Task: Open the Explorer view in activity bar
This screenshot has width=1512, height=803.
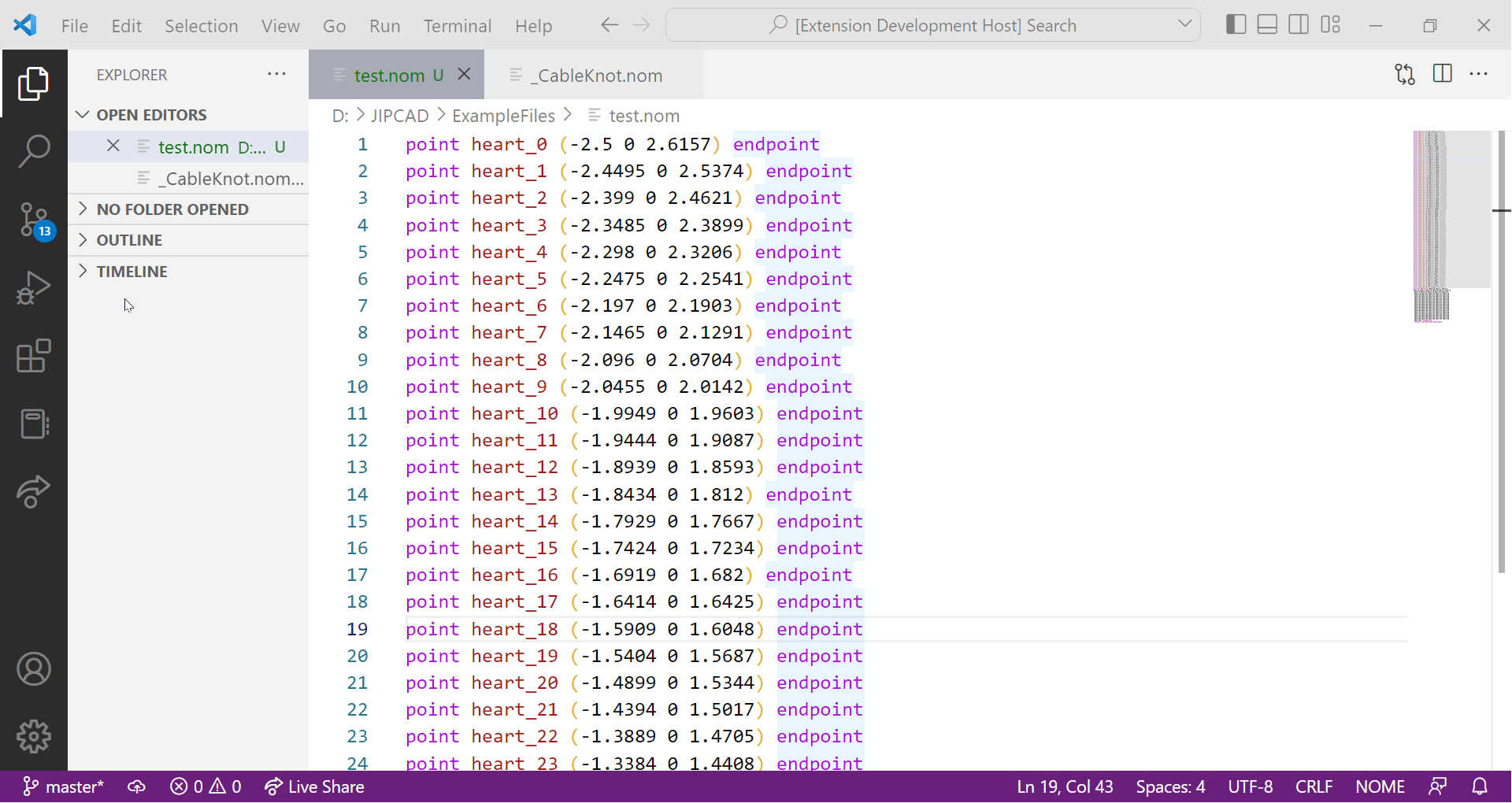Action: [x=33, y=83]
